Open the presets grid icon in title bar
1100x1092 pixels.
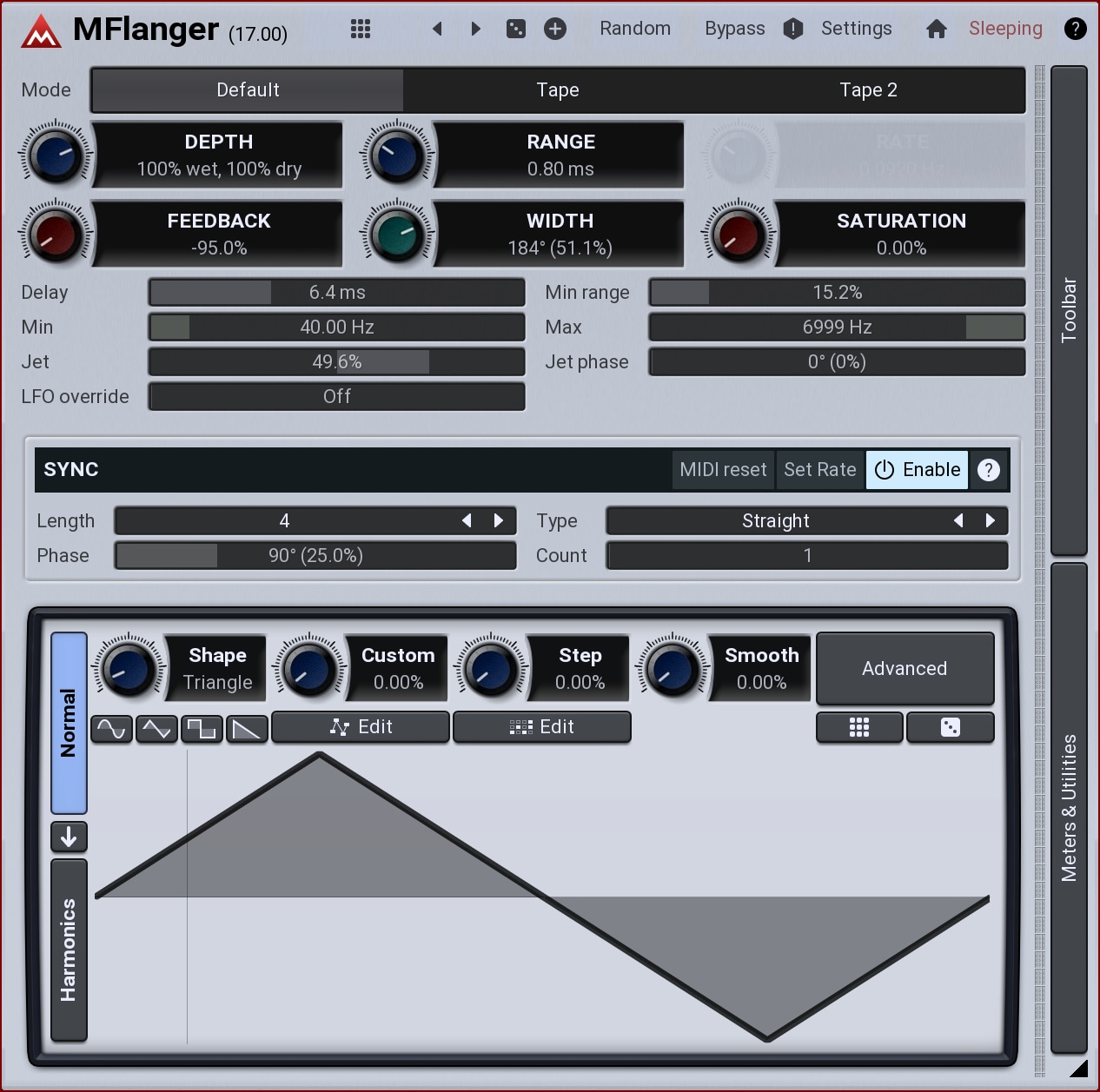(361, 29)
